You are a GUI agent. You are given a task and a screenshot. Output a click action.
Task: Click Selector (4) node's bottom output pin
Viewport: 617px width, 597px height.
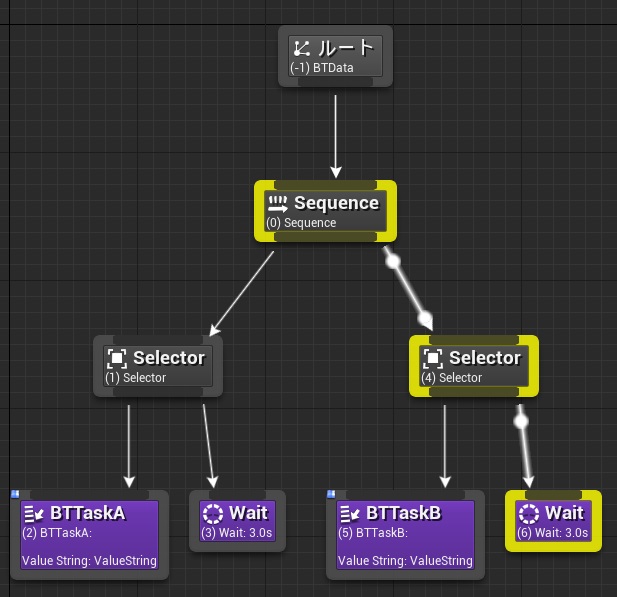click(474, 392)
